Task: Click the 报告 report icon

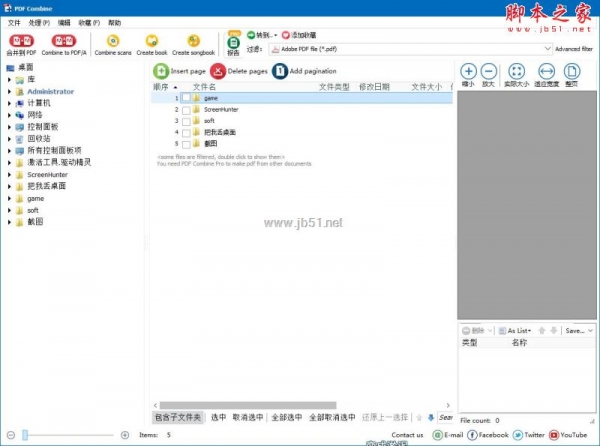Action: point(233,42)
